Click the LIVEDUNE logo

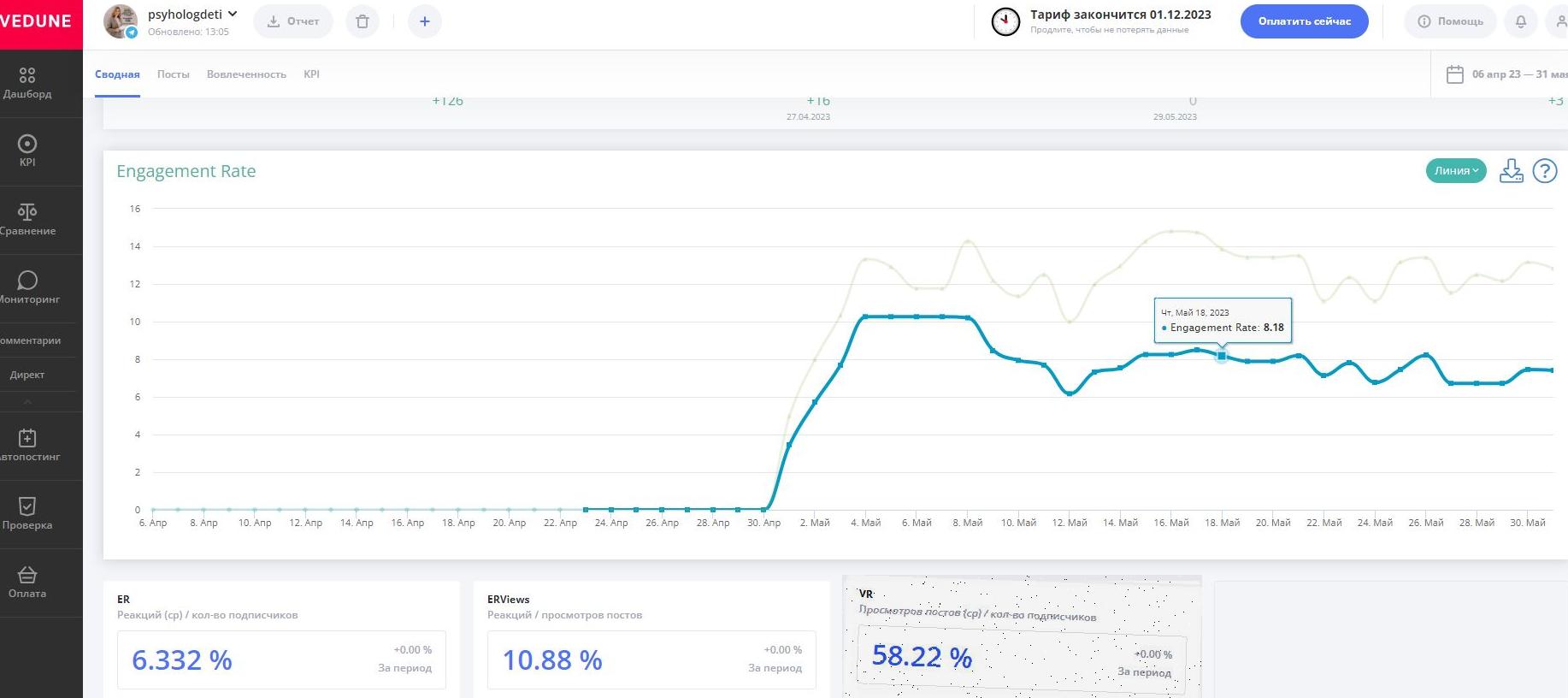(x=36, y=21)
